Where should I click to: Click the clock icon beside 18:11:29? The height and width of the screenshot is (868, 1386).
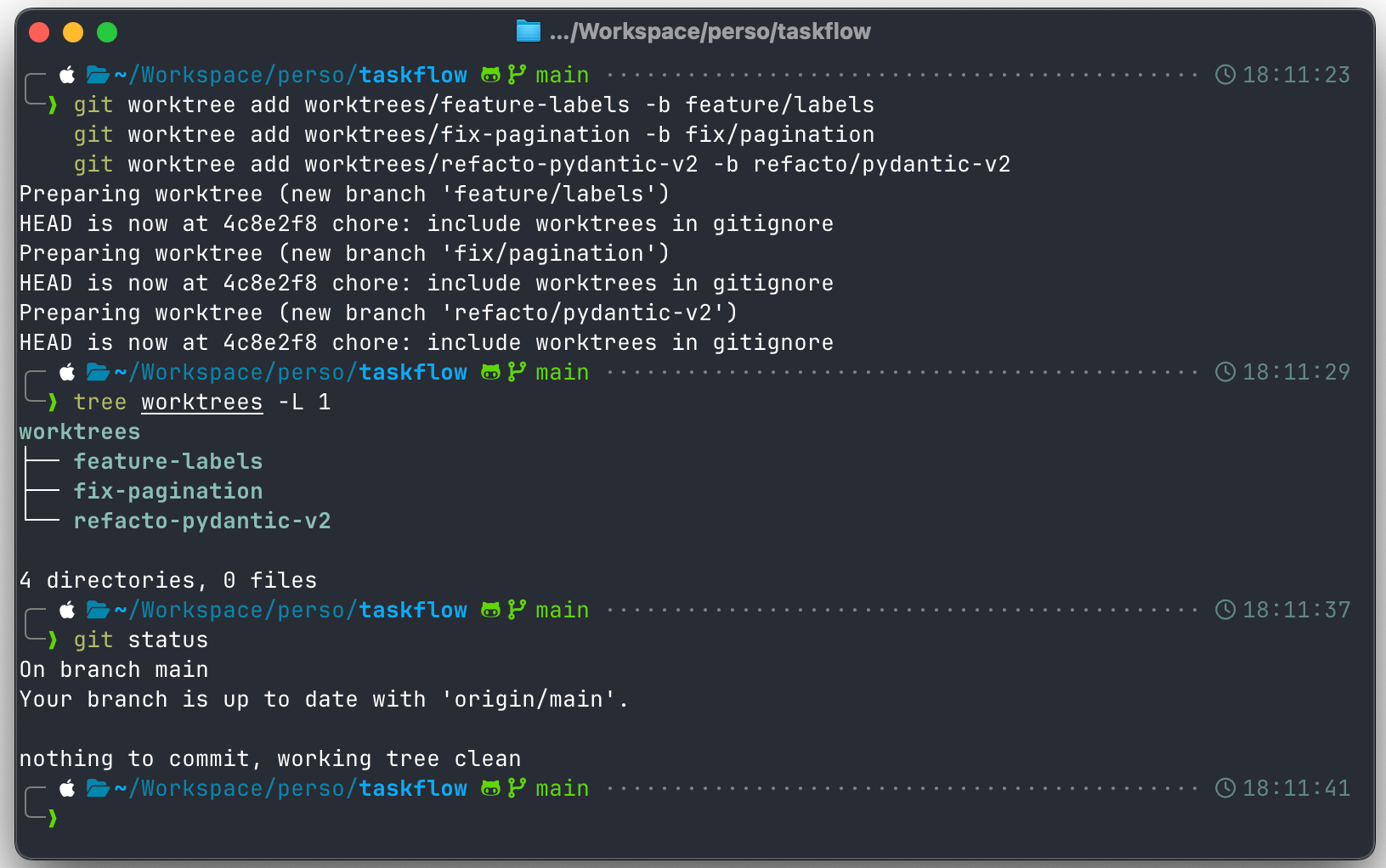coord(1225,372)
